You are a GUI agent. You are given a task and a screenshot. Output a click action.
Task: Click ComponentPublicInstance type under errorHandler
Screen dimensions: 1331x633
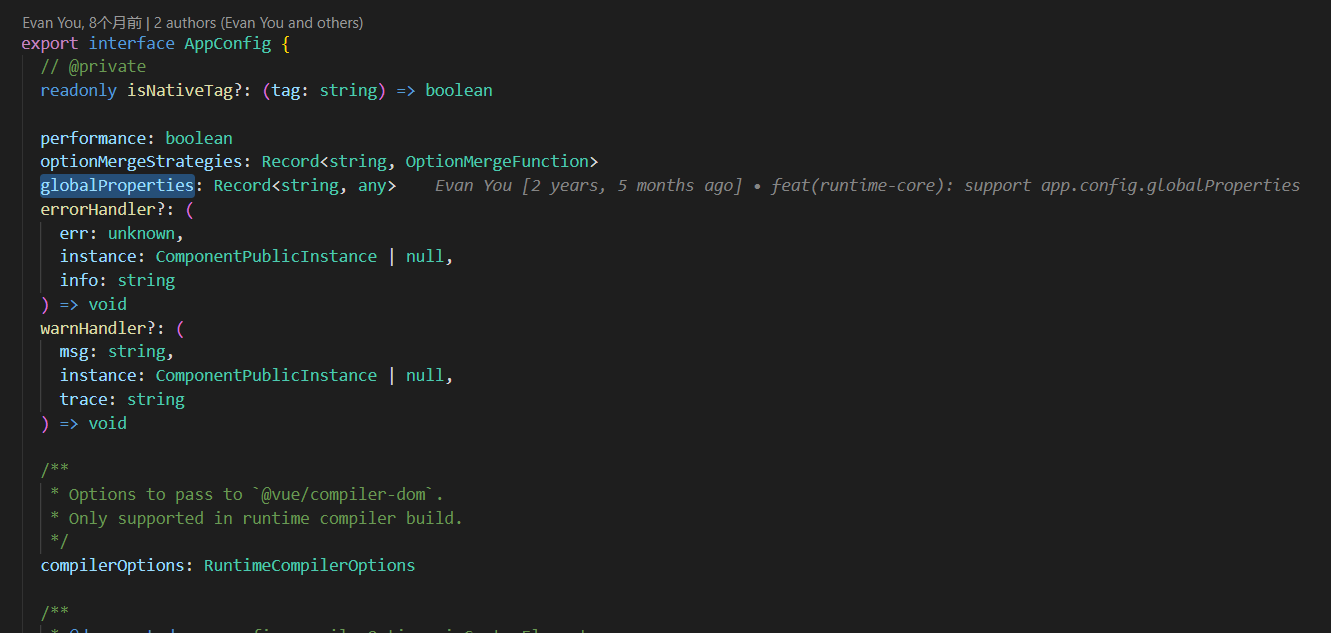(x=266, y=256)
